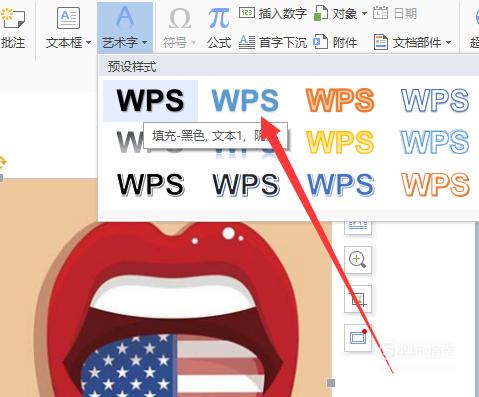The width and height of the screenshot is (479, 397).
Task: Pick black WPS with blue outline, third row
Action: coord(246,184)
